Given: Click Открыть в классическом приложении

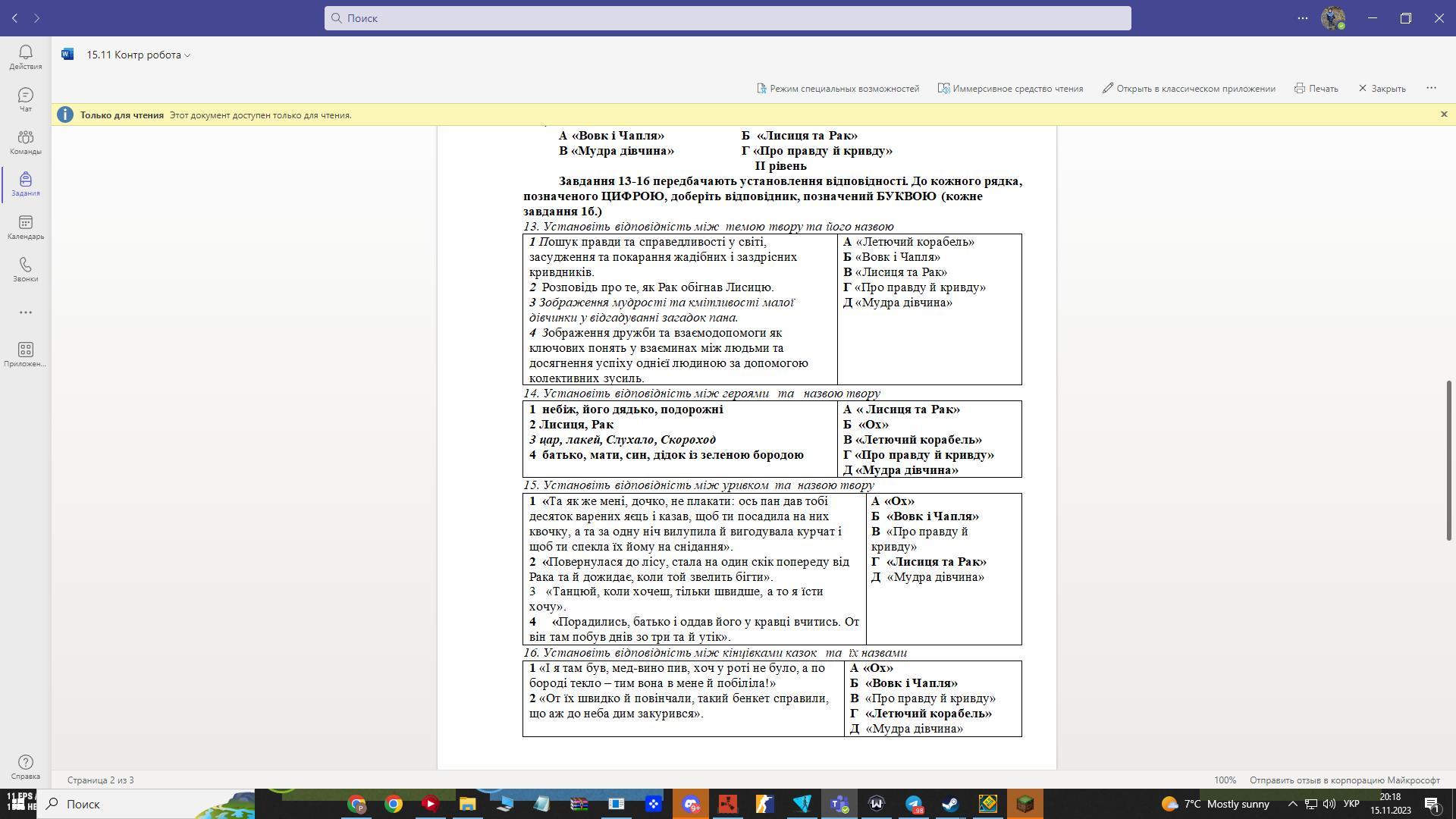Looking at the screenshot, I should (x=1189, y=89).
